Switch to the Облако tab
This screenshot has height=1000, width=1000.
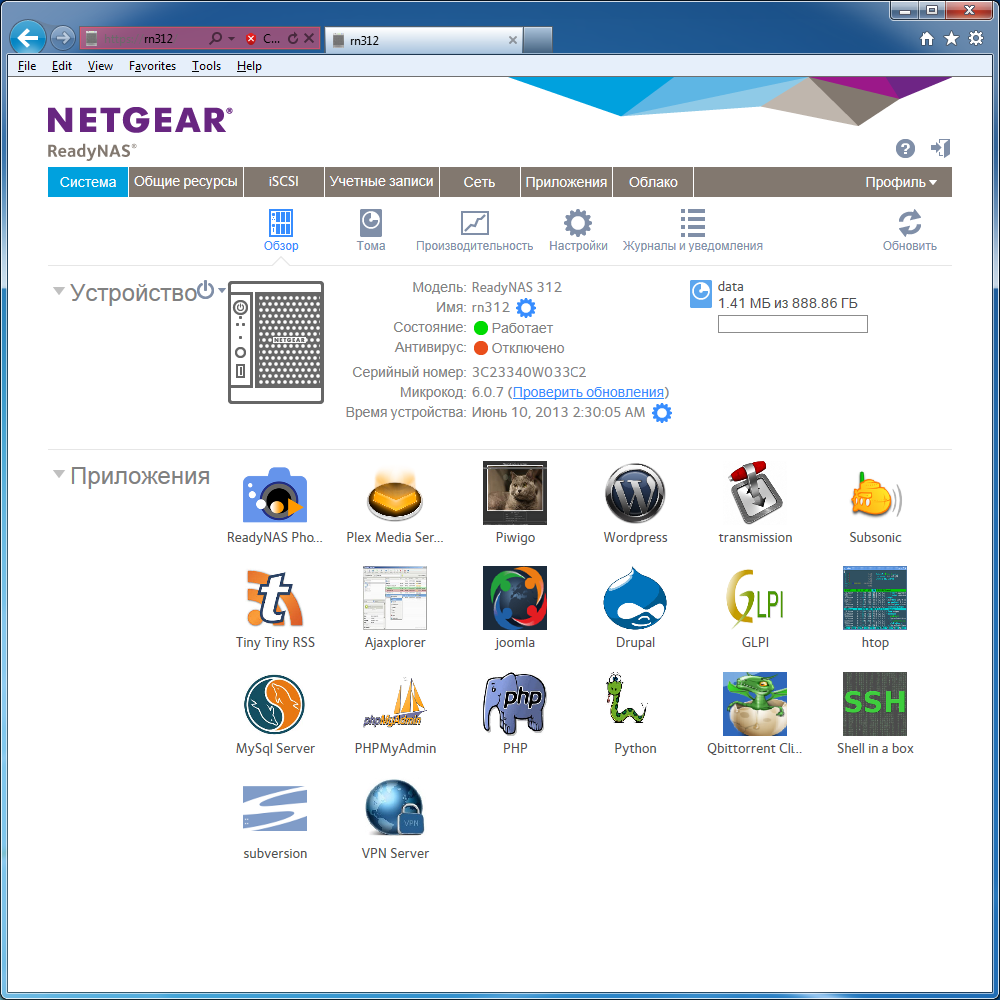point(653,182)
